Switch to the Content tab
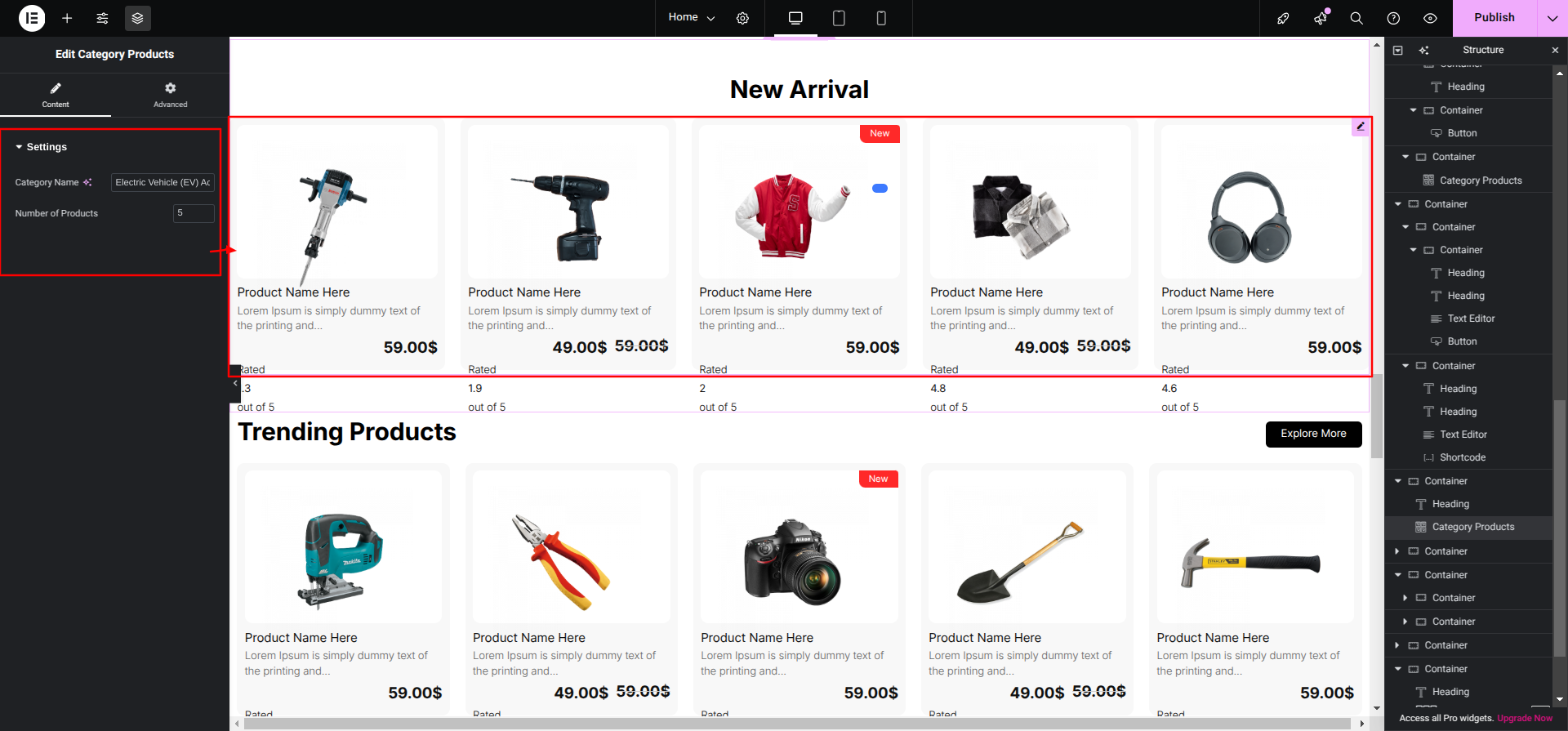The height and width of the screenshot is (731, 1568). coord(56,95)
